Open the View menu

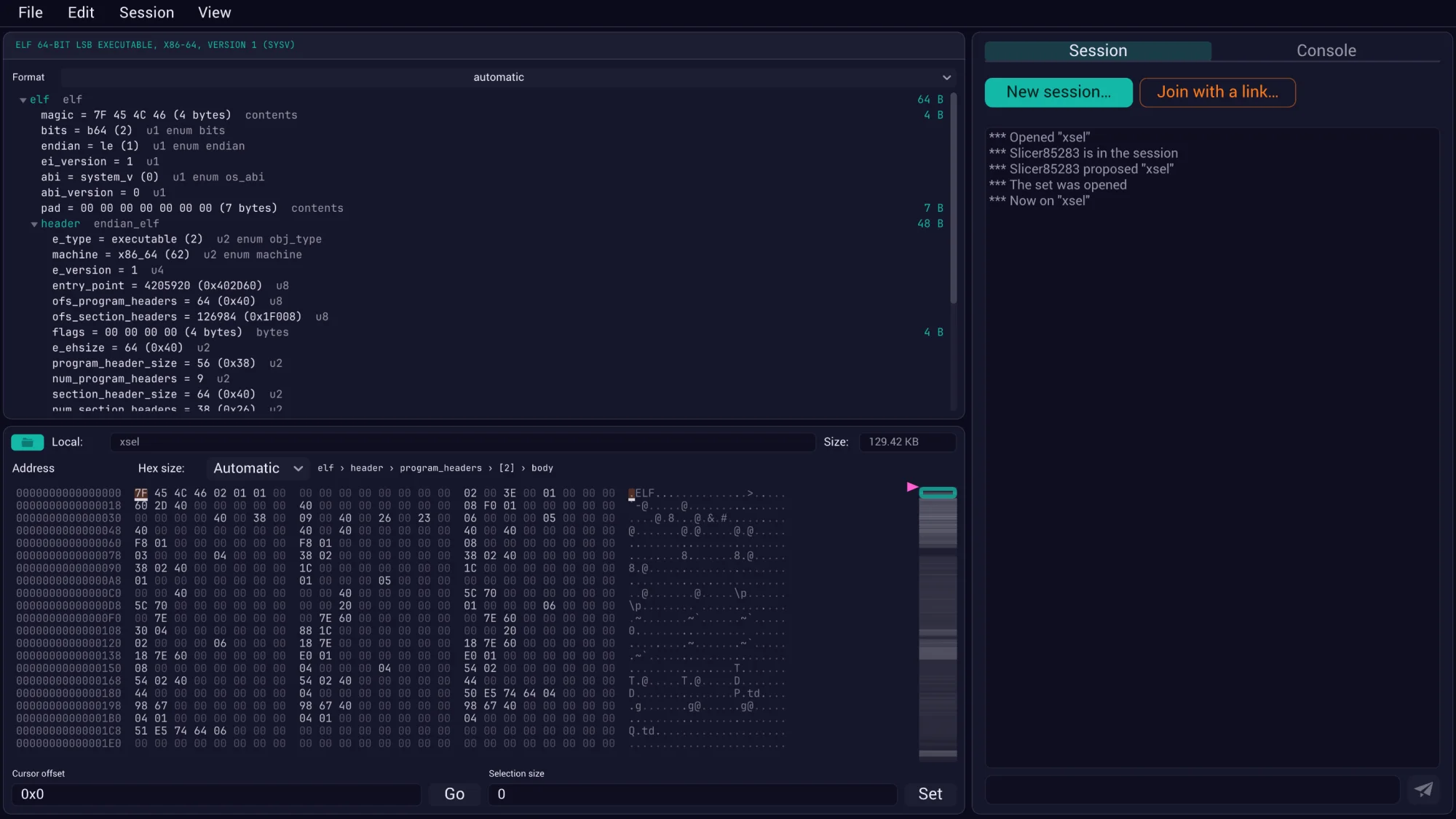click(x=214, y=12)
